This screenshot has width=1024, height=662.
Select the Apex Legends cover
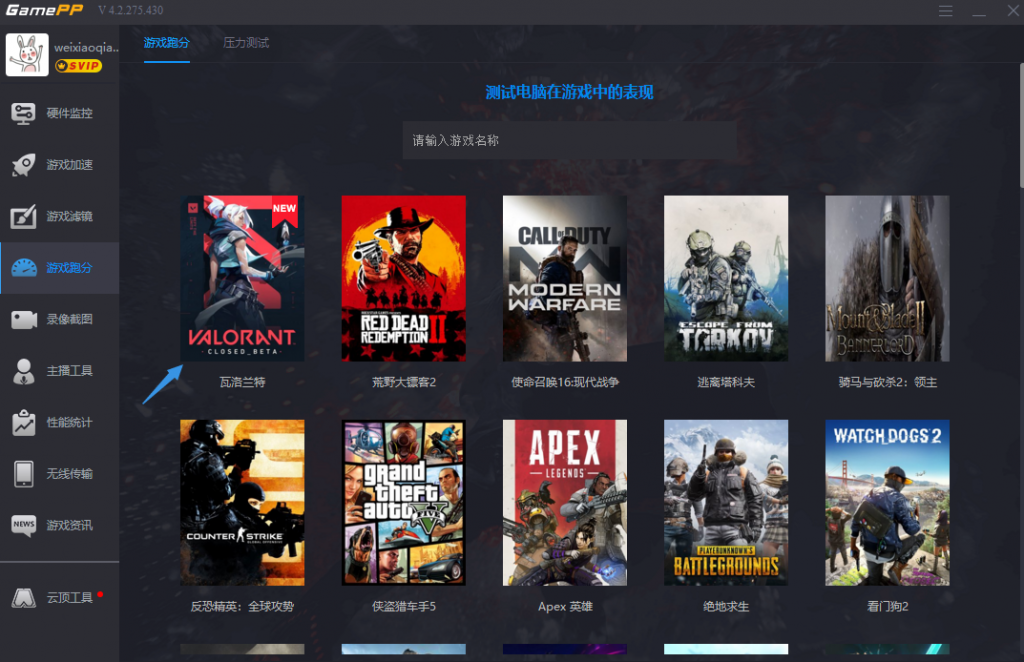point(565,503)
